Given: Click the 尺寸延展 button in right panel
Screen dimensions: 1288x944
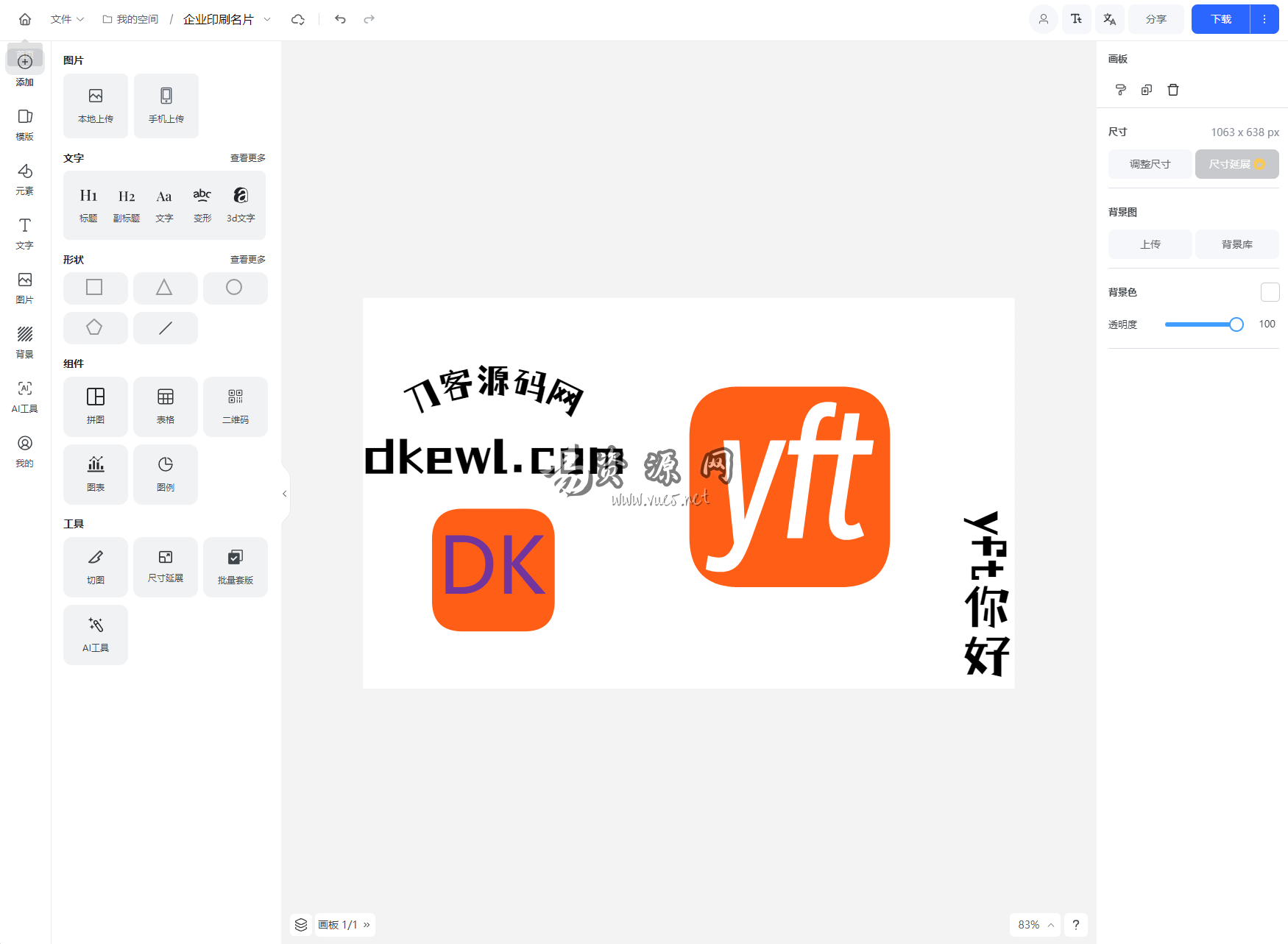Looking at the screenshot, I should coord(1237,164).
